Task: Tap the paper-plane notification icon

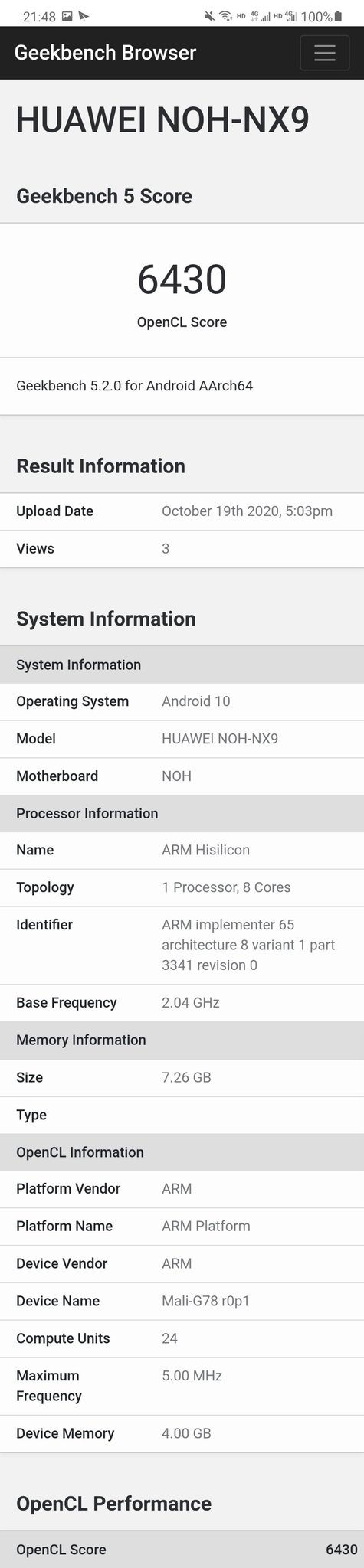Action: 84,16
